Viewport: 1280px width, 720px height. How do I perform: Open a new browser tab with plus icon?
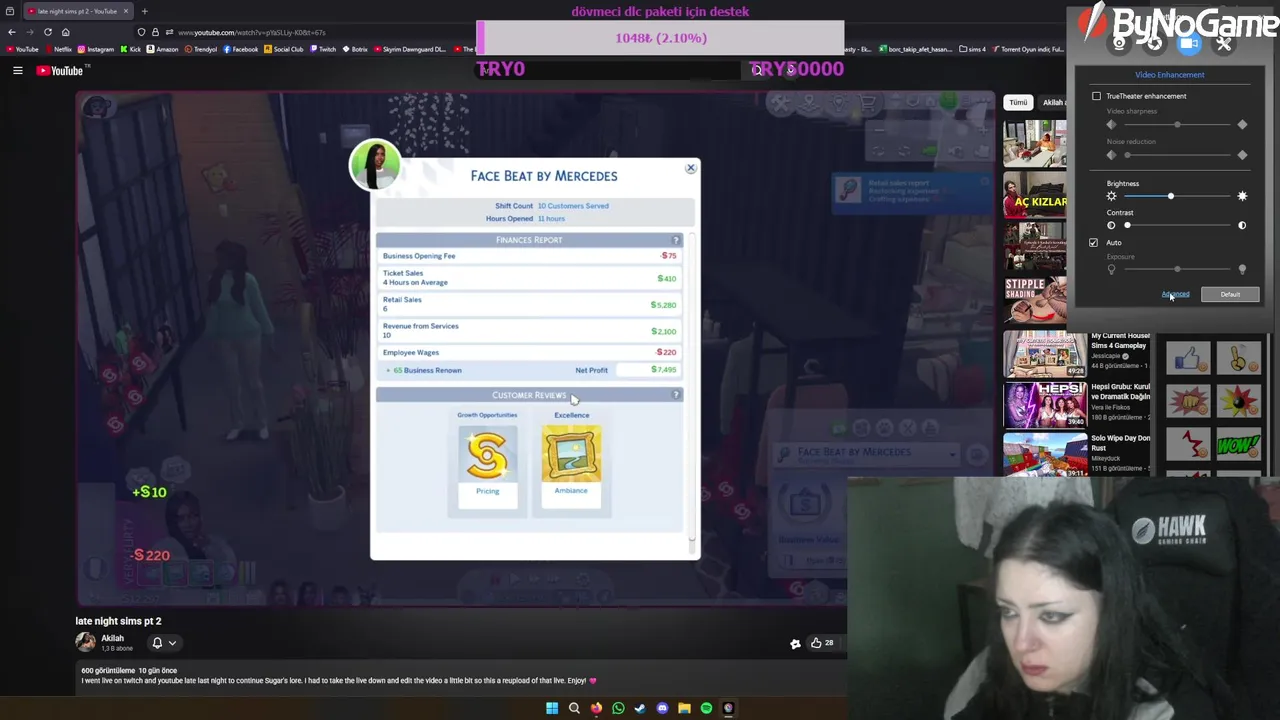[x=144, y=11]
